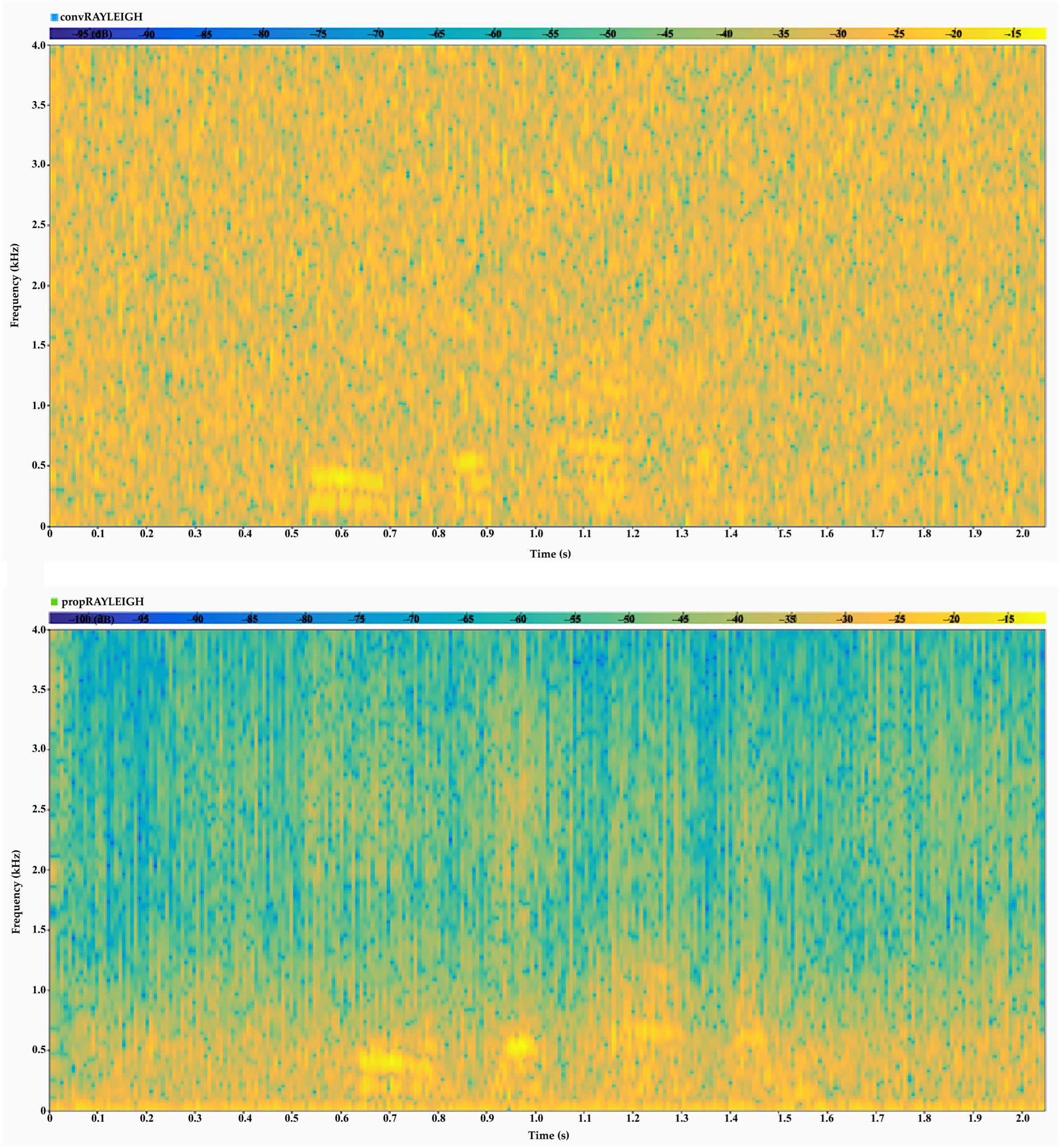Click -50 on the propRAYLEIGH color bar
The width and height of the screenshot is (1060, 1148).
click(x=627, y=619)
